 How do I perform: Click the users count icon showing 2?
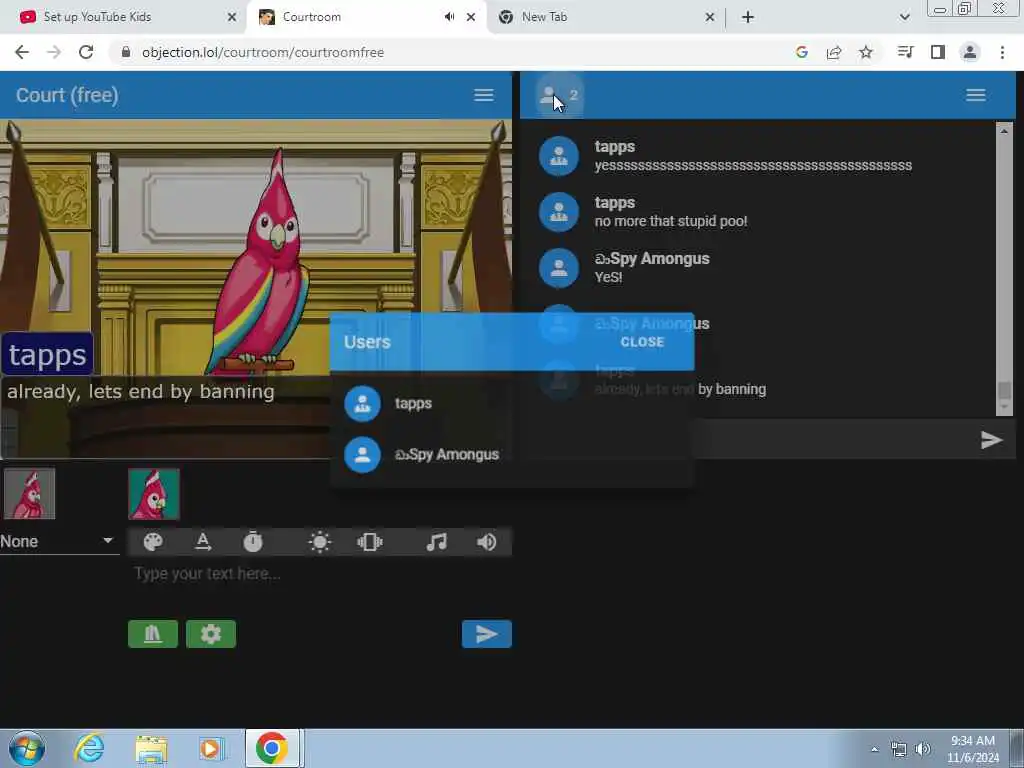pyautogui.click(x=558, y=95)
